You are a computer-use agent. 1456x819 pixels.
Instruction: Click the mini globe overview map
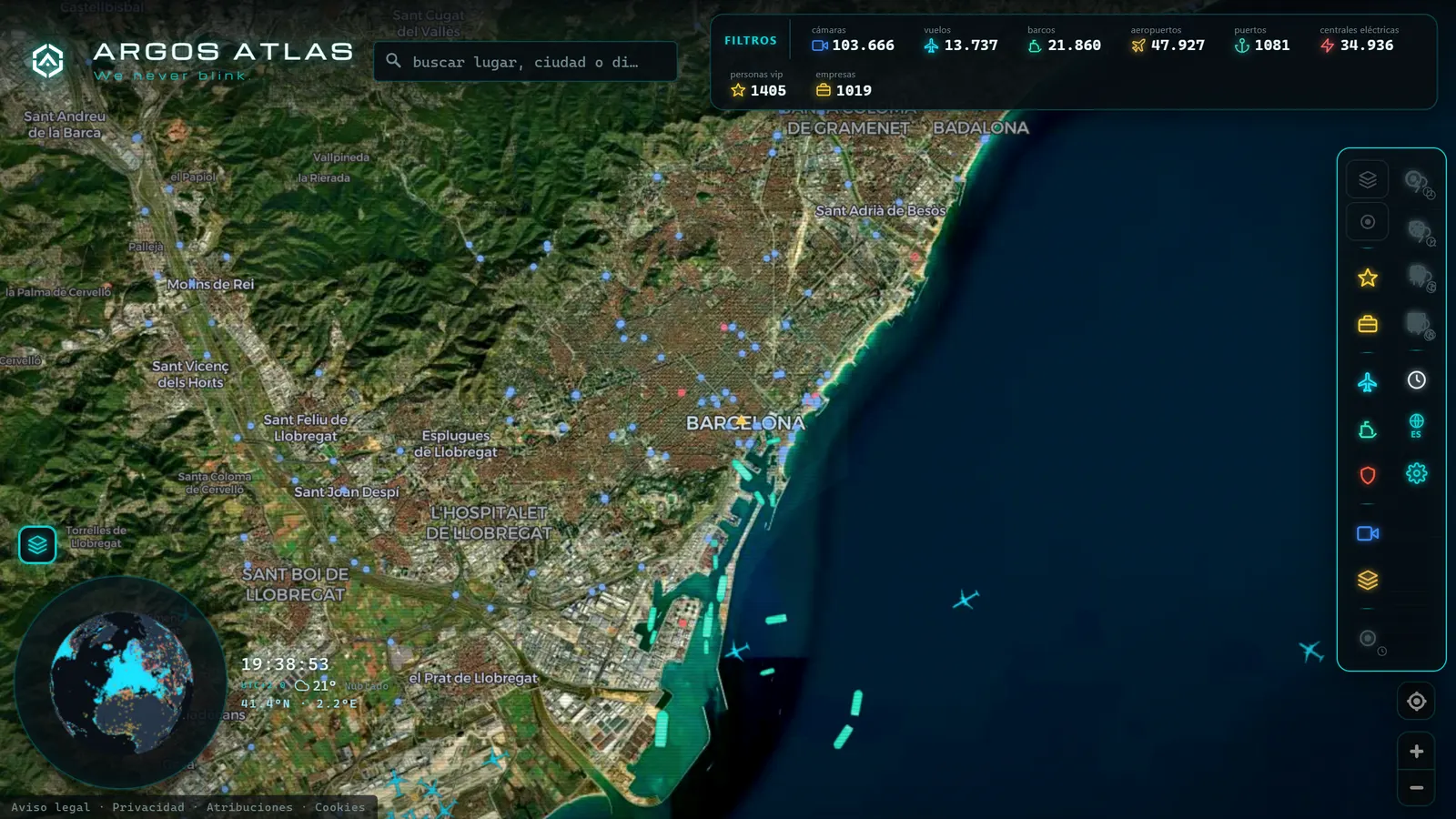point(121,682)
